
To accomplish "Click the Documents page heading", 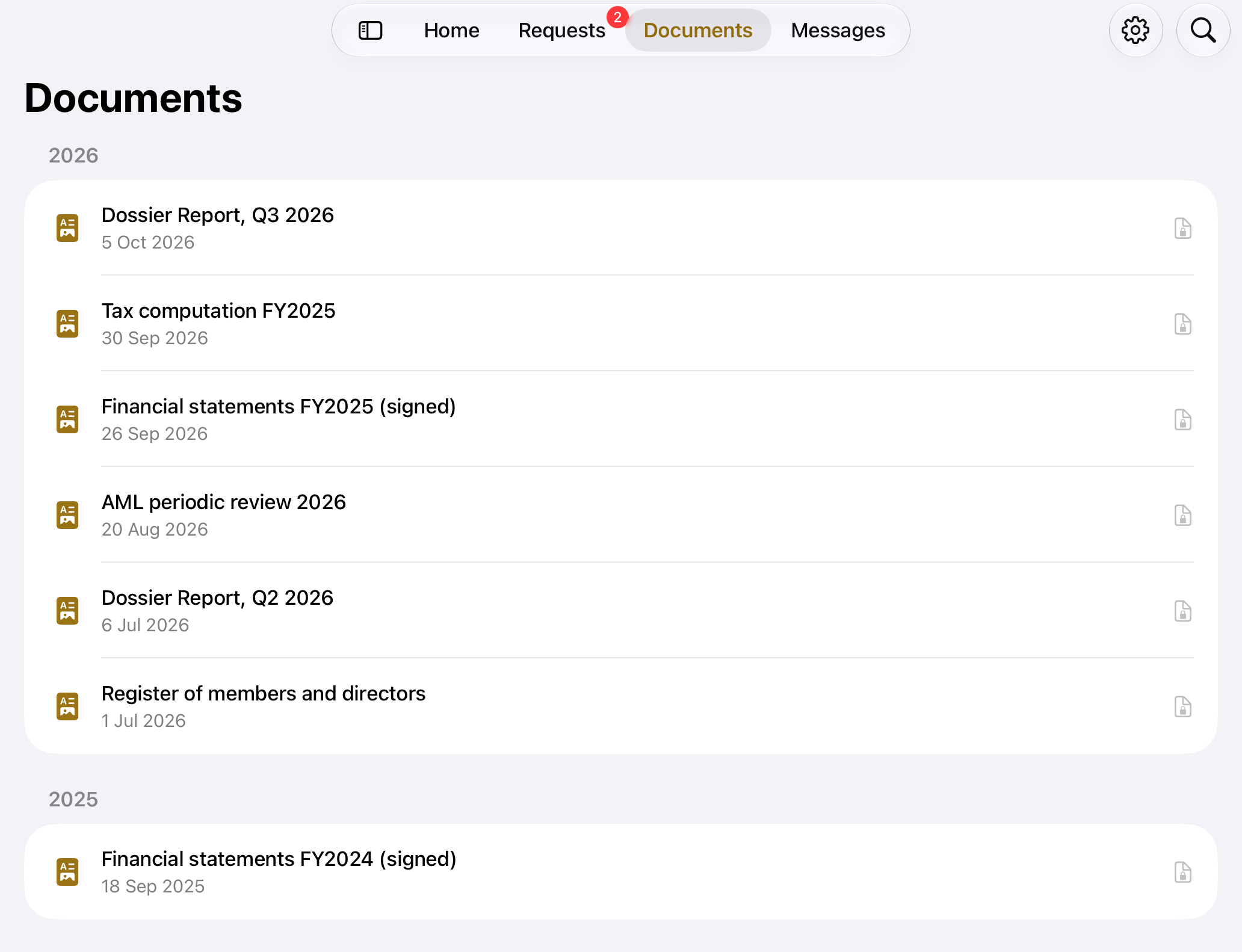I will (133, 98).
